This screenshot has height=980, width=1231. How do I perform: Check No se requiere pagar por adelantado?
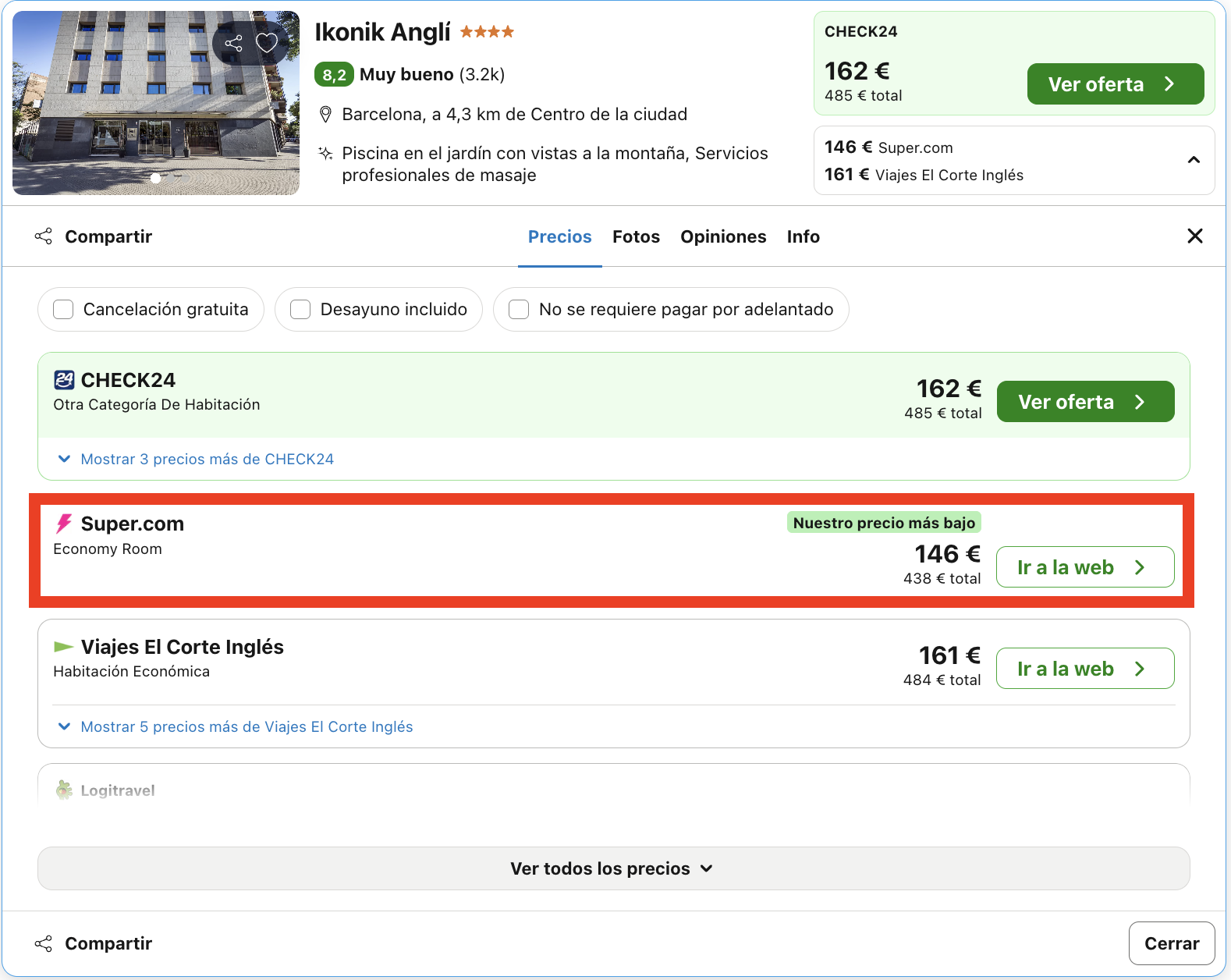point(519,310)
